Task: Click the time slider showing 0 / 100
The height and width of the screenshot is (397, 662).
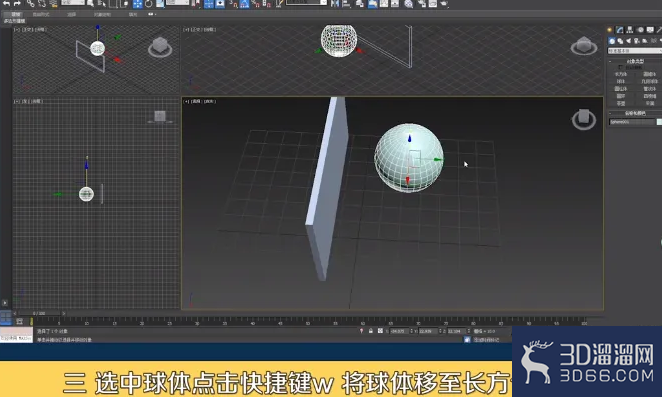Action: click(x=39, y=313)
